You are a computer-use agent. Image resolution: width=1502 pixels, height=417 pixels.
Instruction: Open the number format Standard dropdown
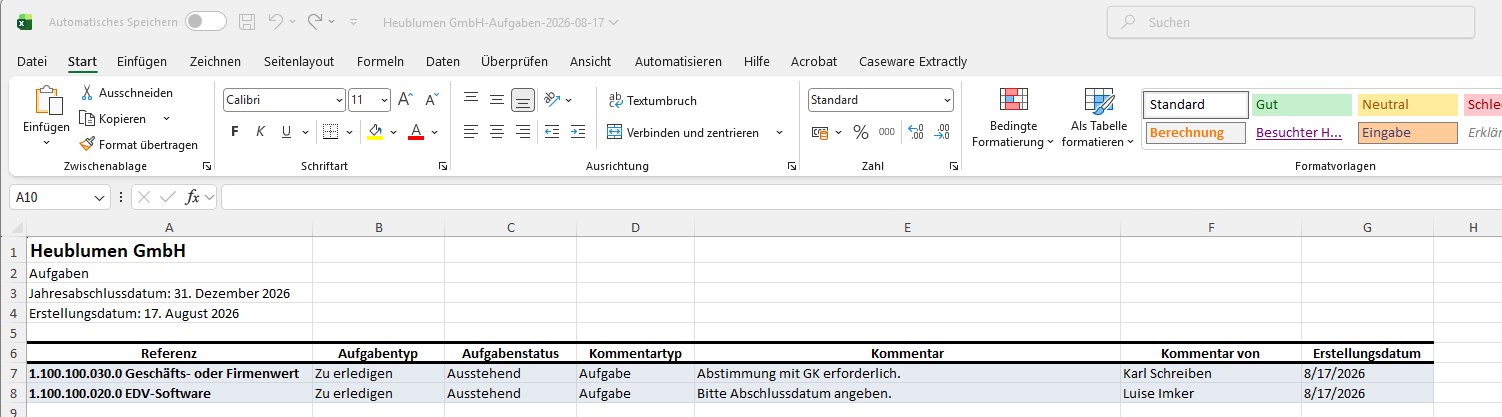pos(946,100)
